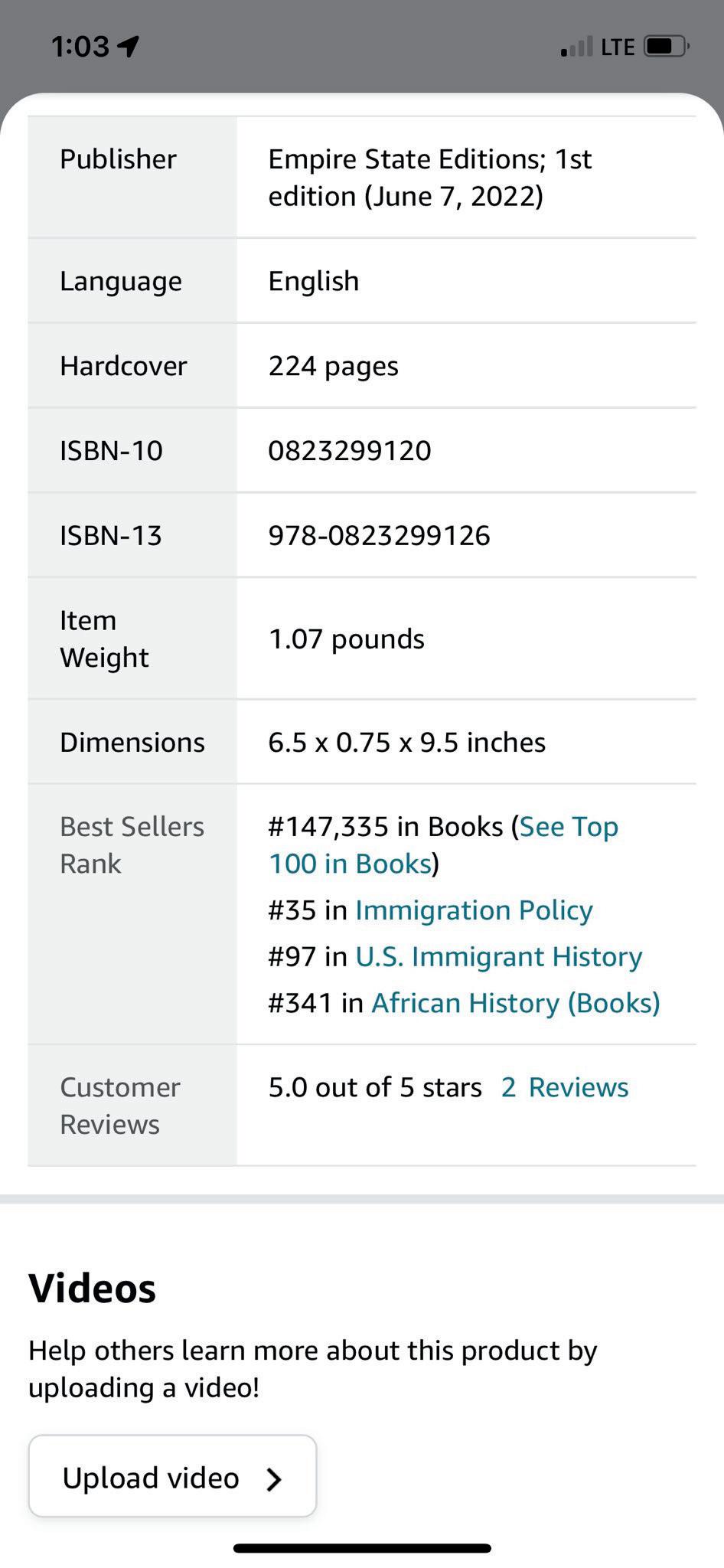
Task: Go to U.S. Immigrant History category
Action: [x=498, y=957]
